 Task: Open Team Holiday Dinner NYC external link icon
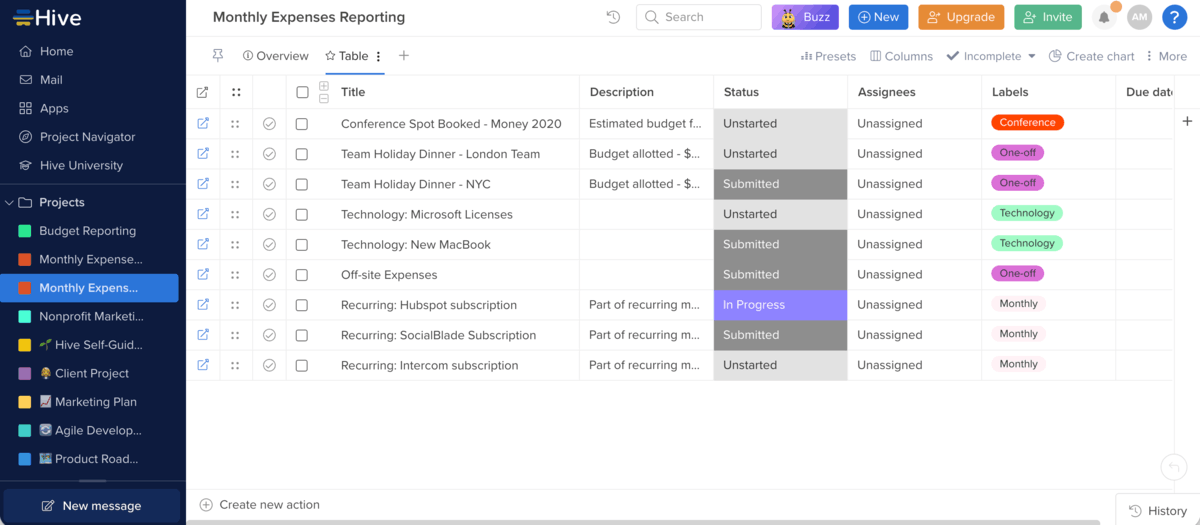point(203,184)
